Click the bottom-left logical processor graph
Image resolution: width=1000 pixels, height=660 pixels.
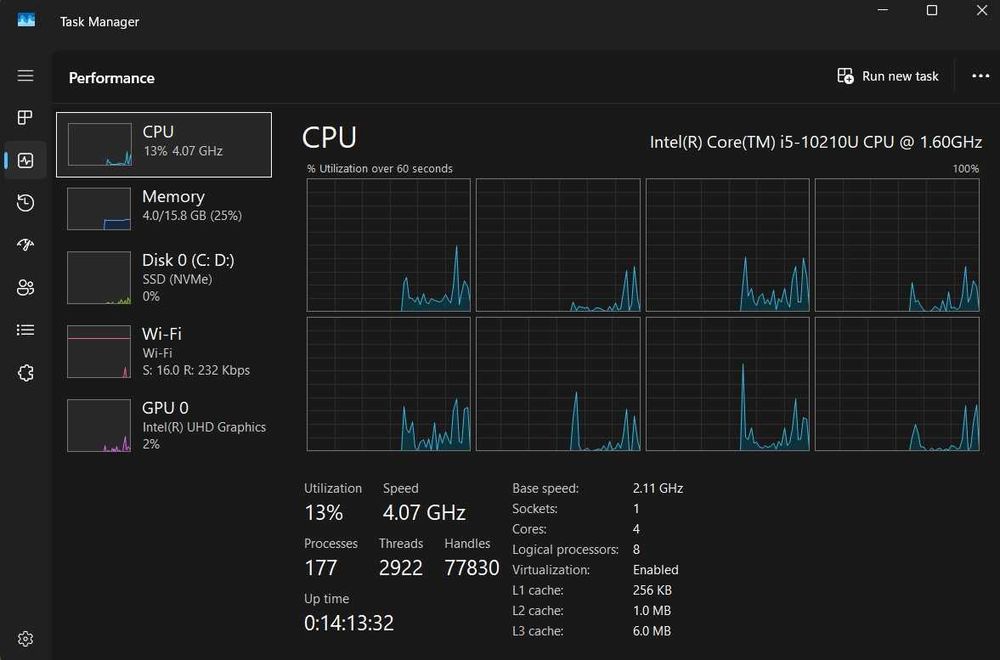coord(388,384)
